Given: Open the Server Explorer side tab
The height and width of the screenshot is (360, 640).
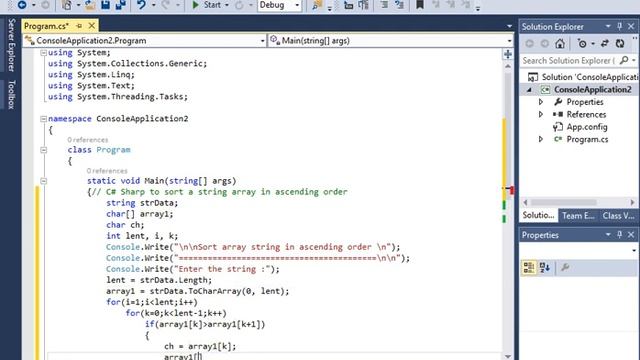Looking at the screenshot, I should pos(11,45).
